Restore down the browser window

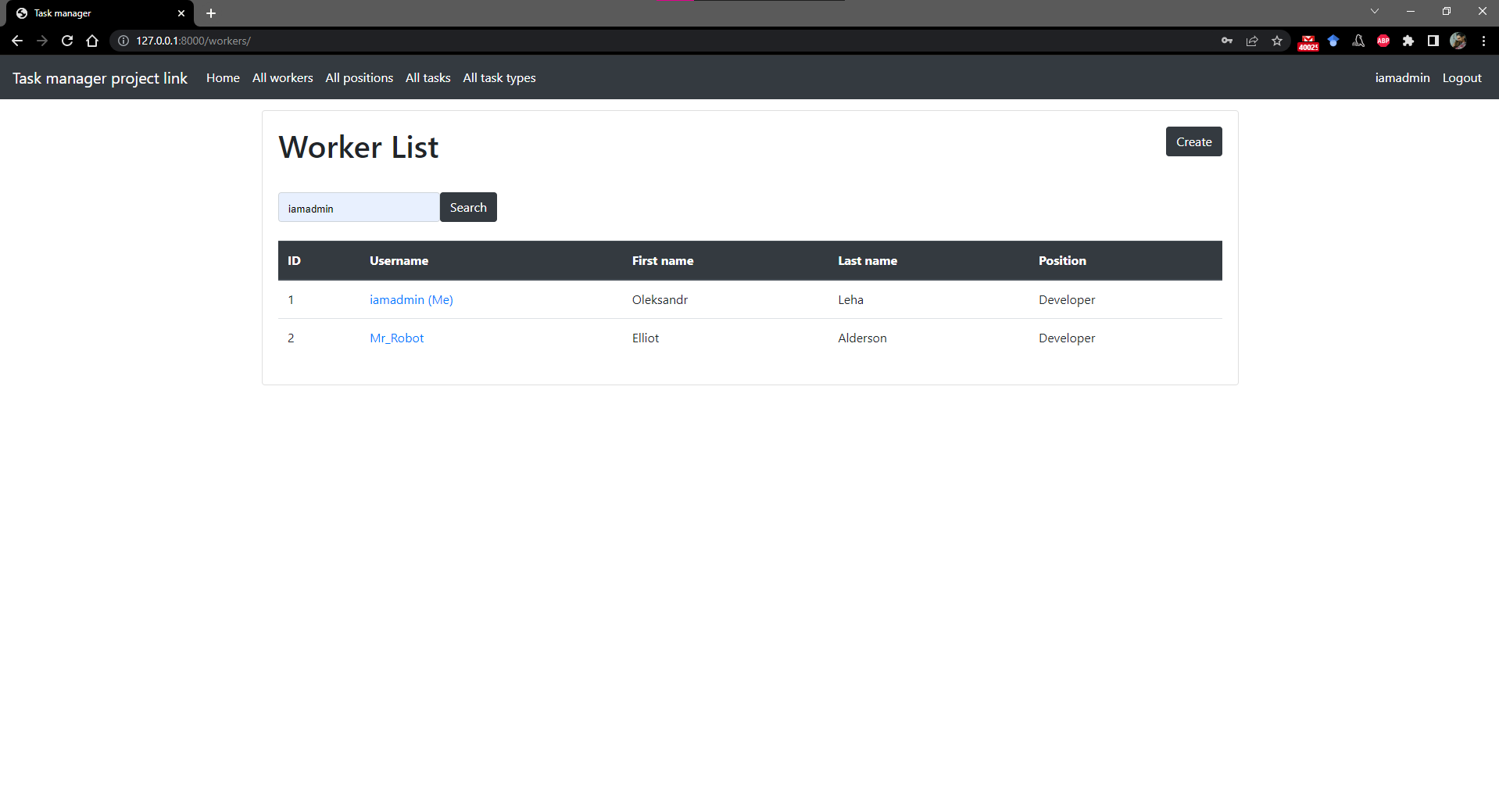click(1447, 11)
